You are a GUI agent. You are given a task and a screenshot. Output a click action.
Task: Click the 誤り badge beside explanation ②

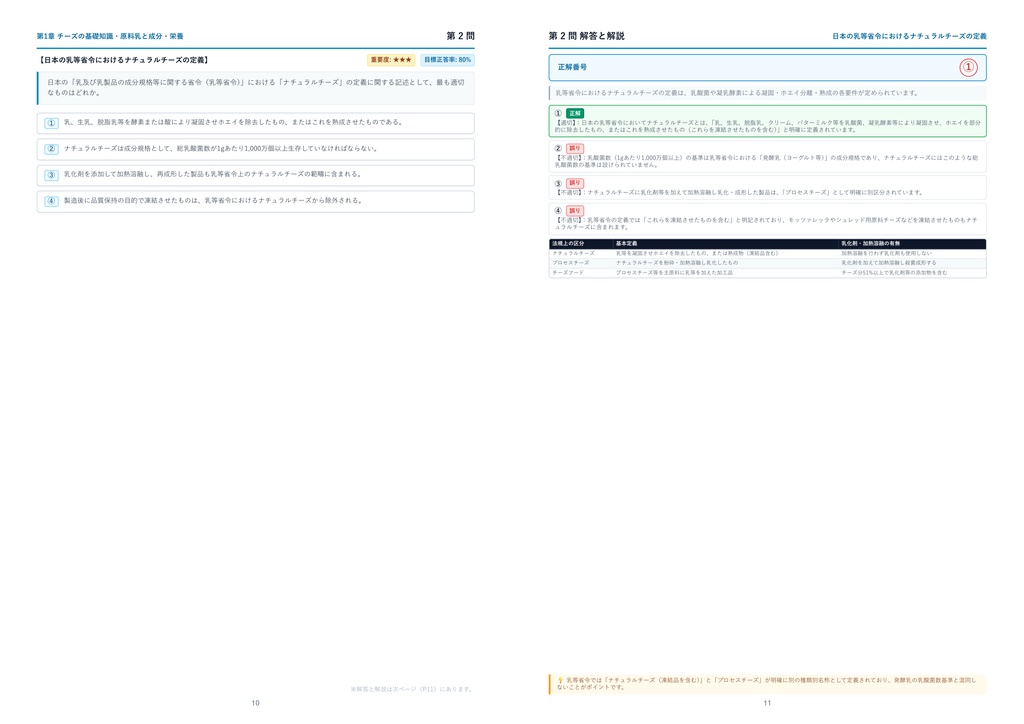pyautogui.click(x=575, y=148)
